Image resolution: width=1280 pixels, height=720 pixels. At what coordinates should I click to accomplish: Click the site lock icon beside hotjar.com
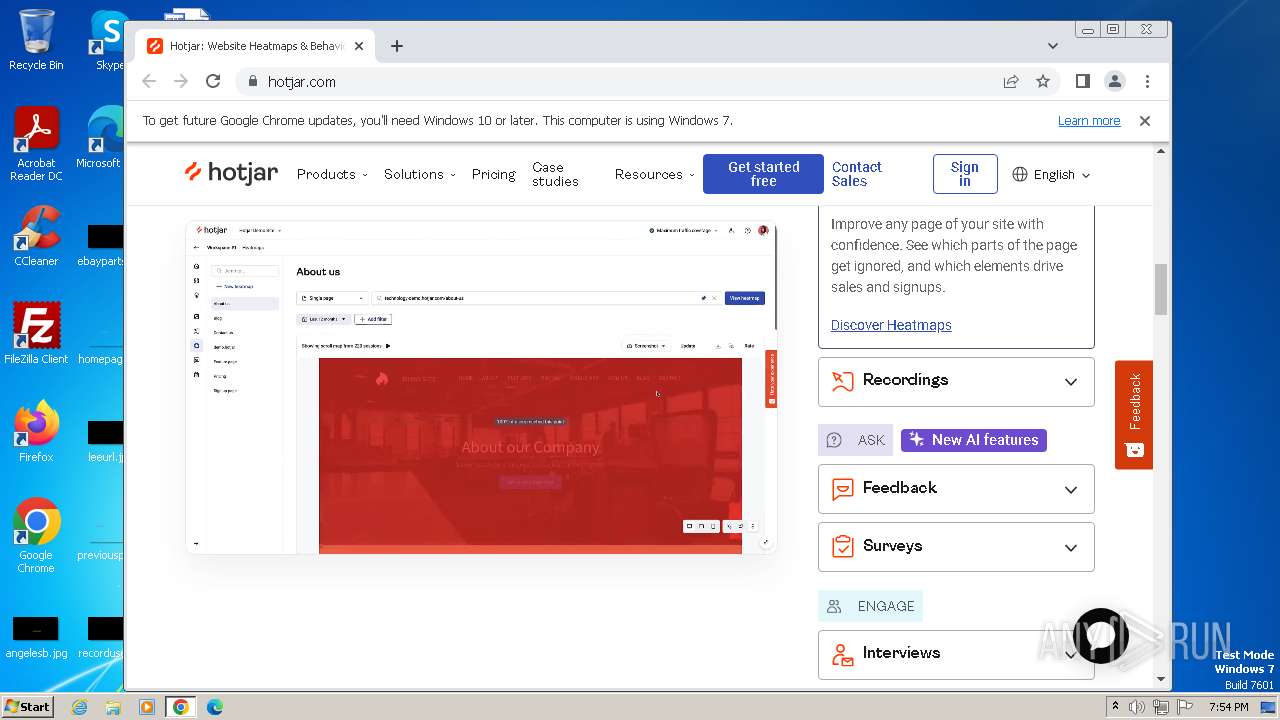tap(252, 81)
